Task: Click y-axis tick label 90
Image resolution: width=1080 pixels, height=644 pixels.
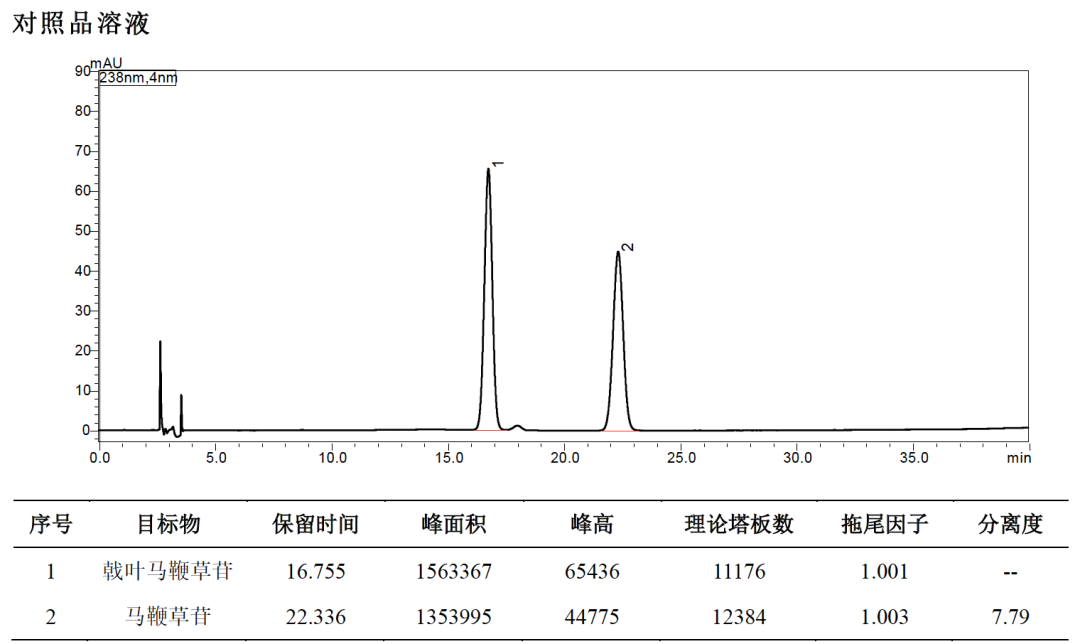Action: coord(83,71)
